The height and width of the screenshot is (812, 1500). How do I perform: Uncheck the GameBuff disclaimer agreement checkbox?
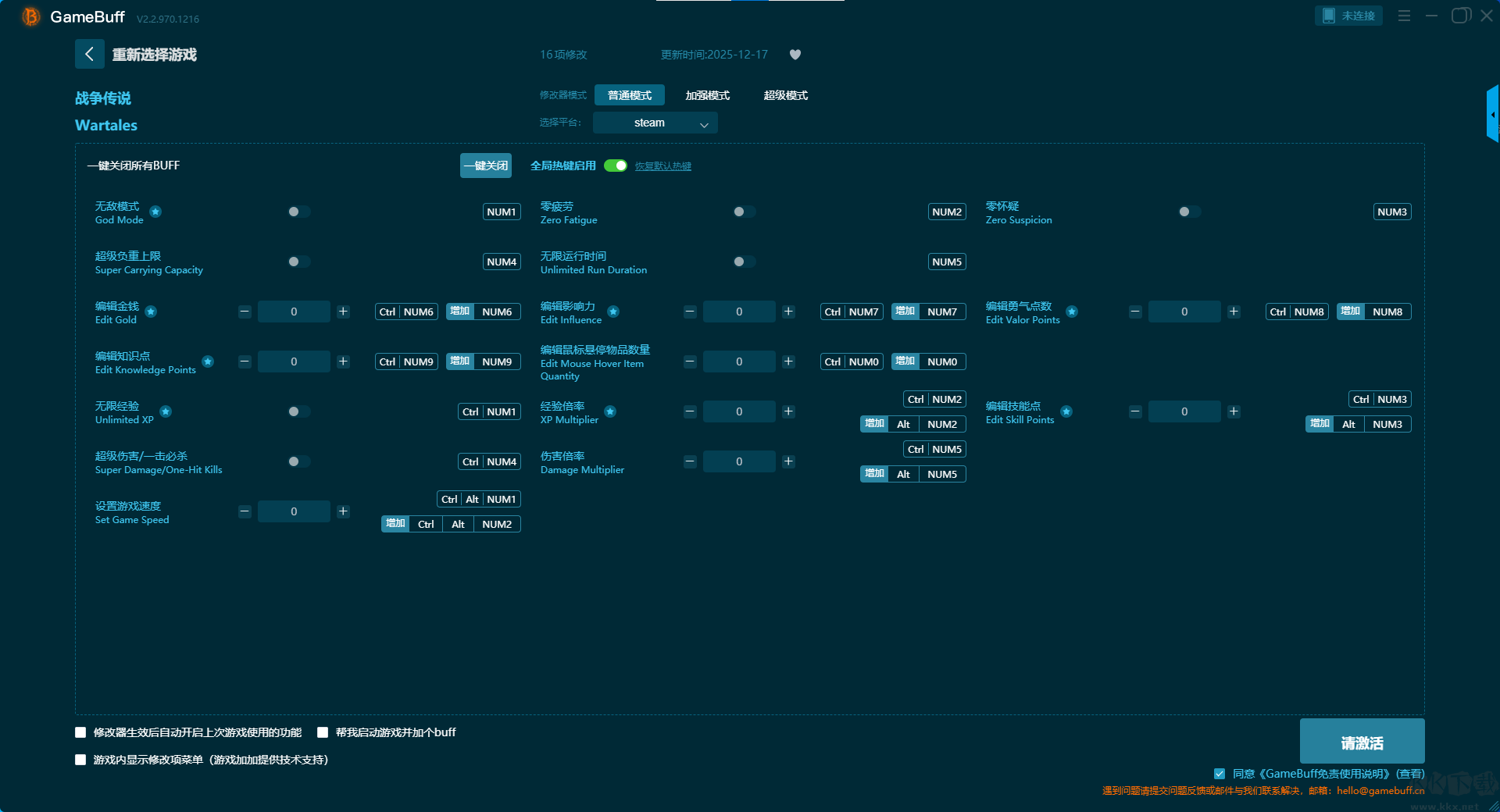(x=1220, y=774)
